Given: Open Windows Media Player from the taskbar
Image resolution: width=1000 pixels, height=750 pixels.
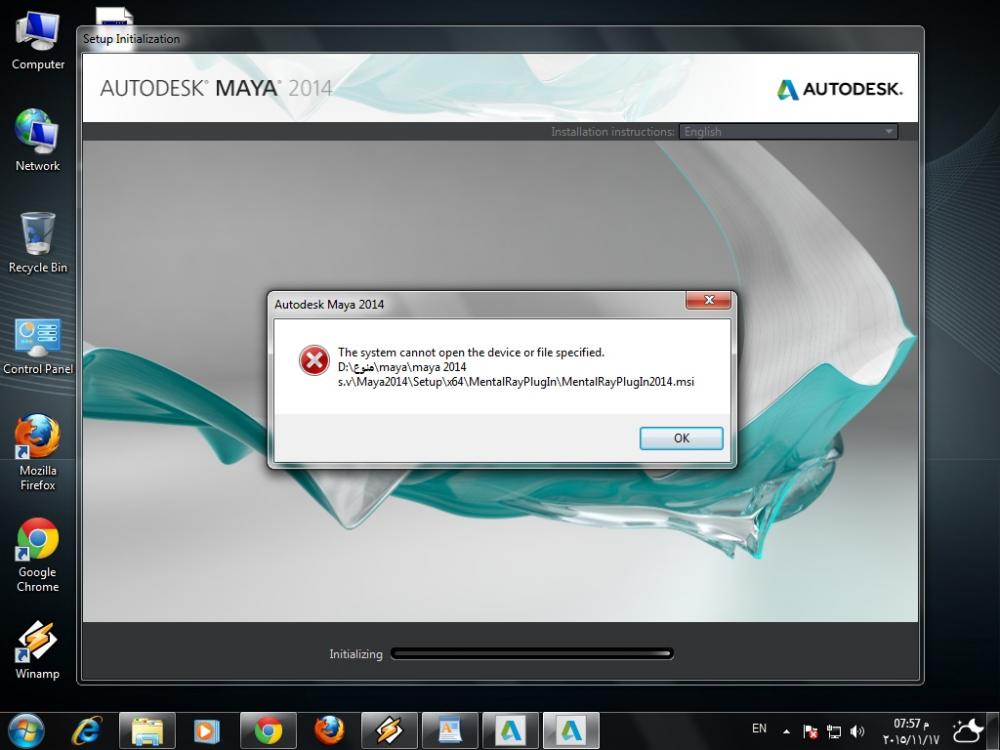Looking at the screenshot, I should 207,731.
